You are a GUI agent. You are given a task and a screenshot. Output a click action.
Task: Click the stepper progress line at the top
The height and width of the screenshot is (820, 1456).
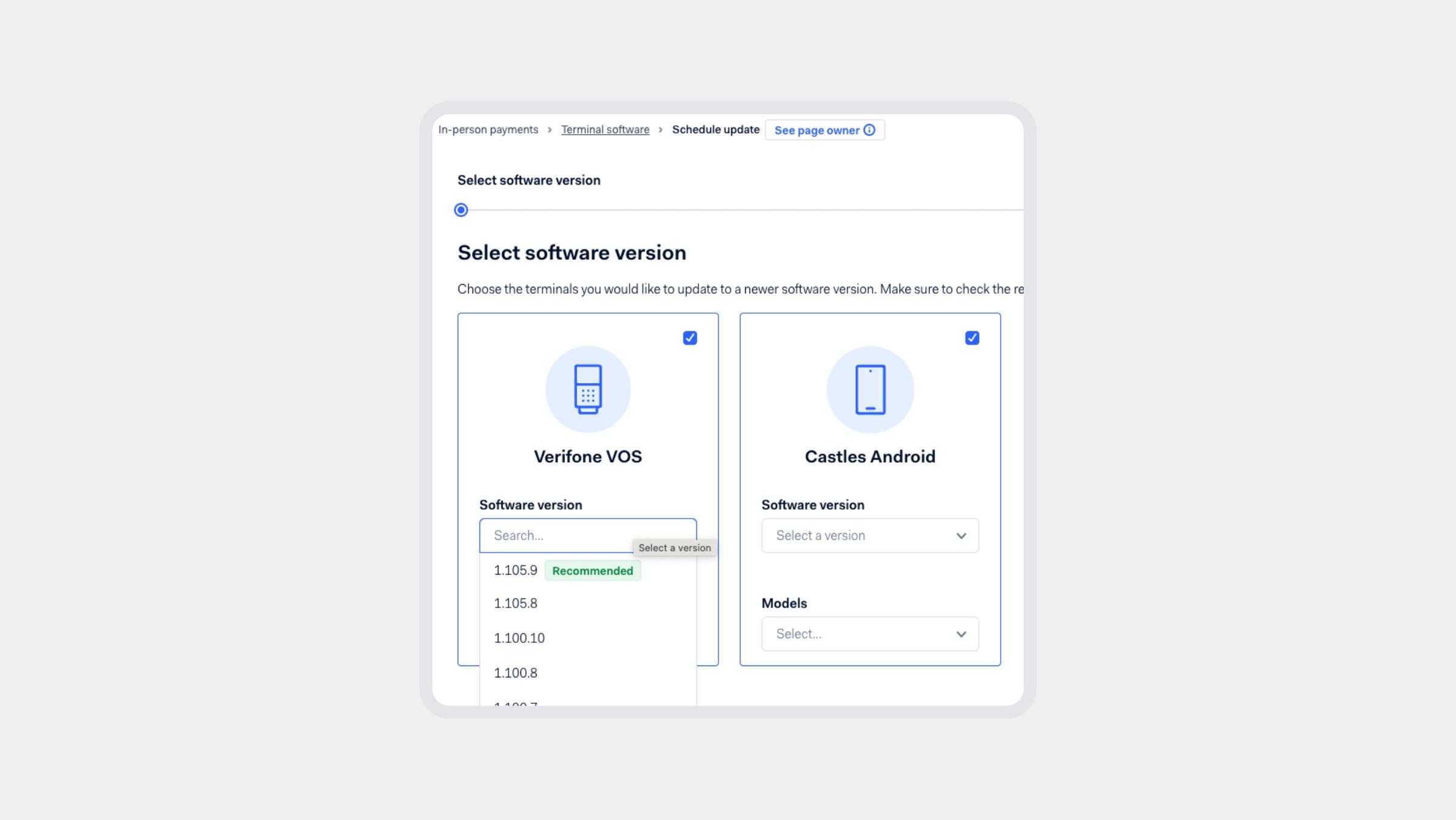tap(728, 210)
